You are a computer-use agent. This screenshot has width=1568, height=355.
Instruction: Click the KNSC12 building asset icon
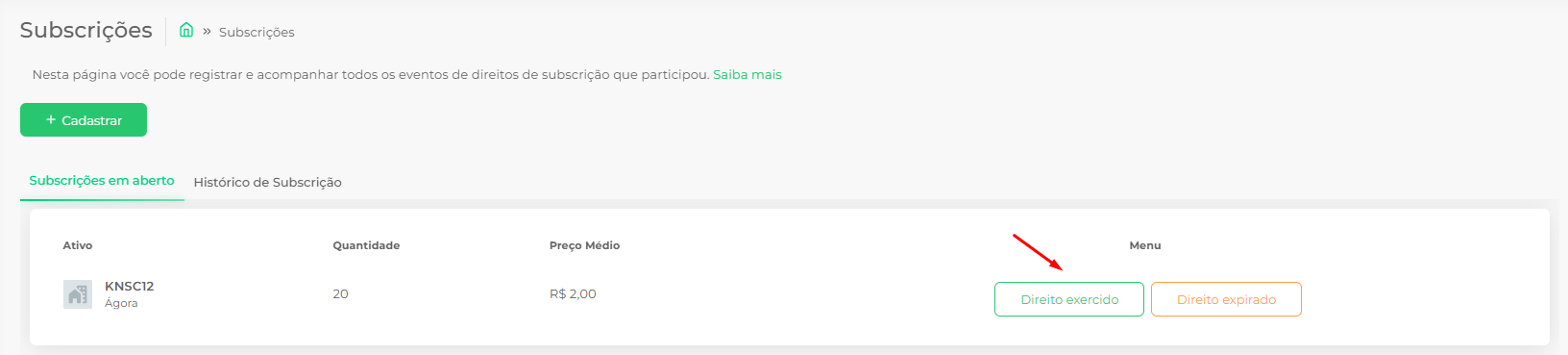click(x=78, y=294)
